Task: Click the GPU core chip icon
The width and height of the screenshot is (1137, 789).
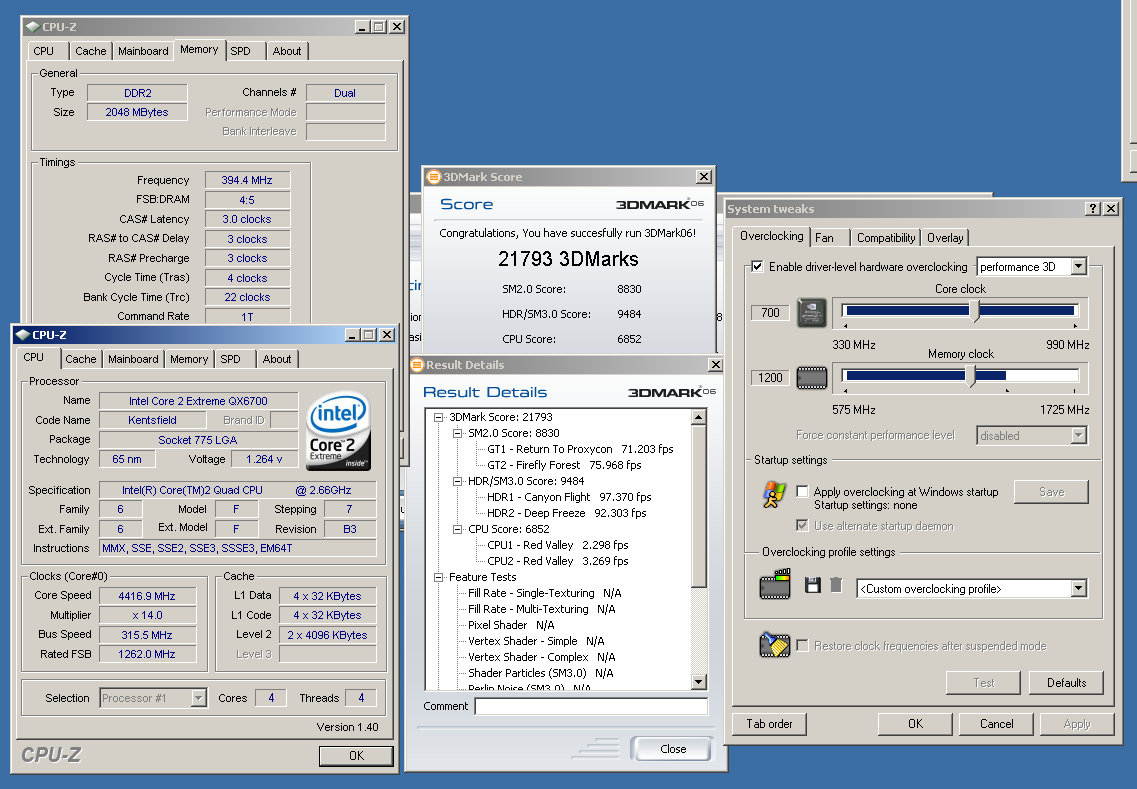Action: (x=811, y=313)
